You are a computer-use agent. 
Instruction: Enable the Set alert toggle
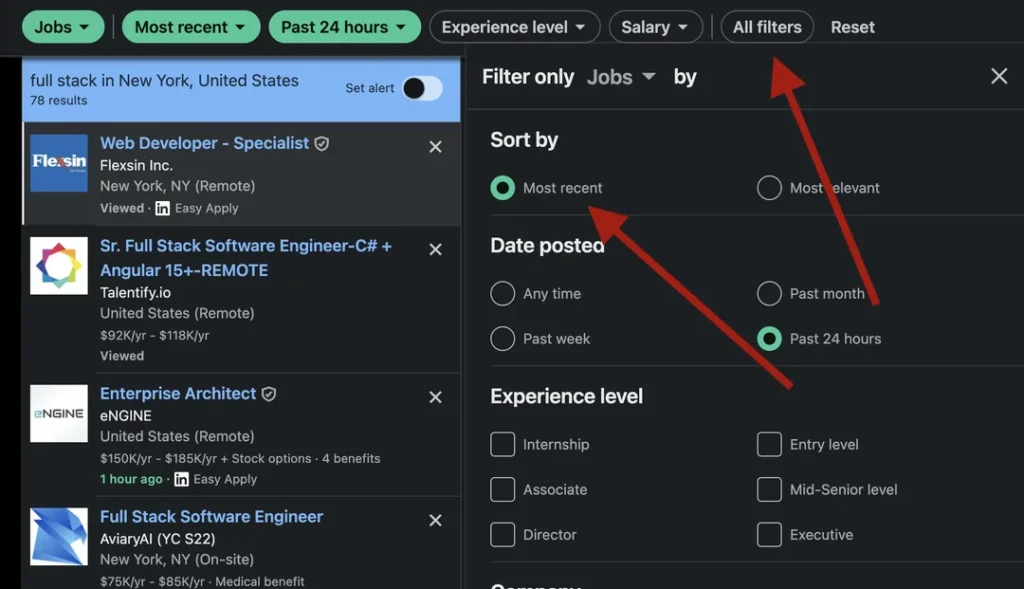click(422, 89)
